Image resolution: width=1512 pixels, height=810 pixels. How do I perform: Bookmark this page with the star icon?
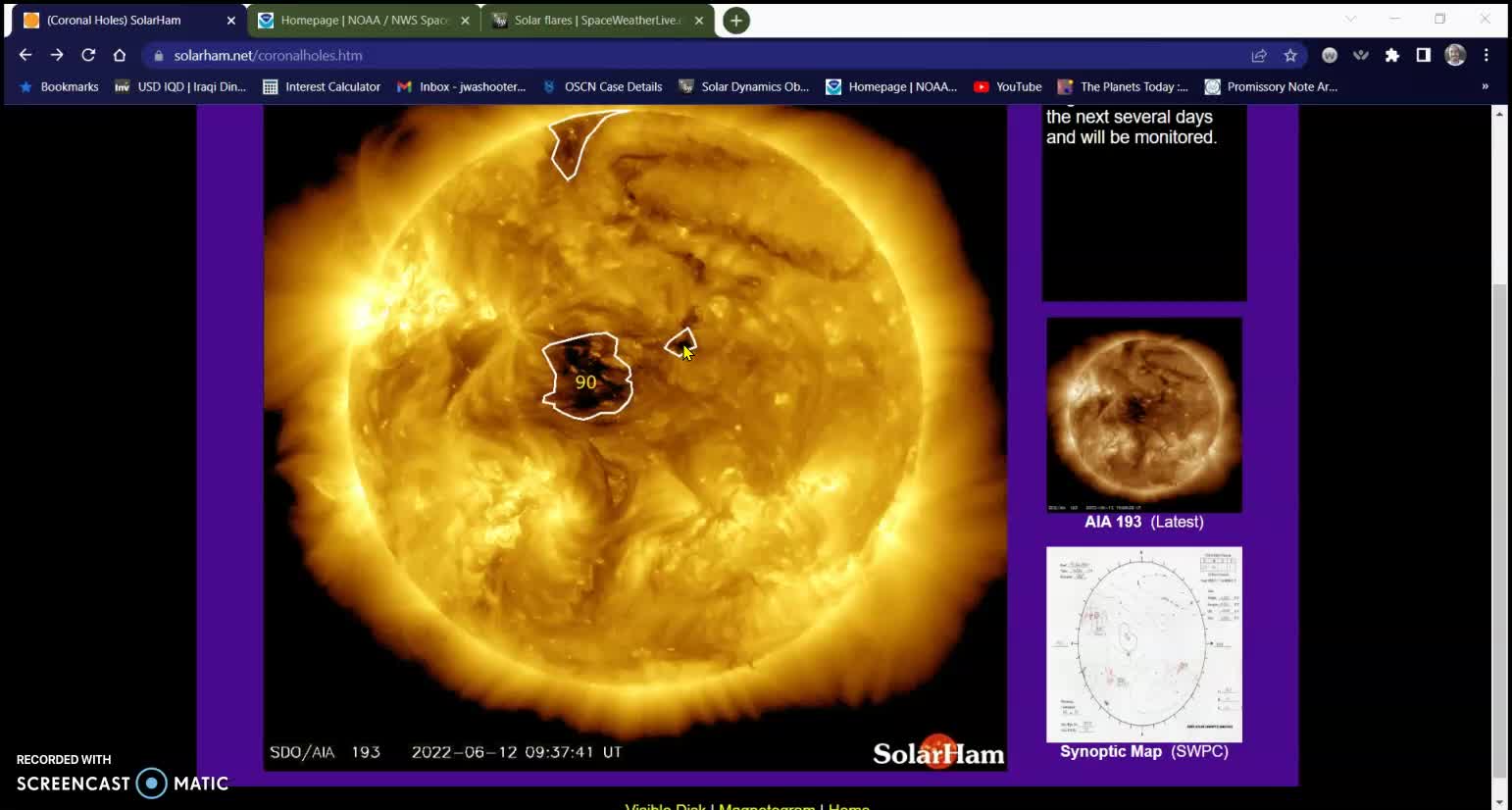(1290, 56)
